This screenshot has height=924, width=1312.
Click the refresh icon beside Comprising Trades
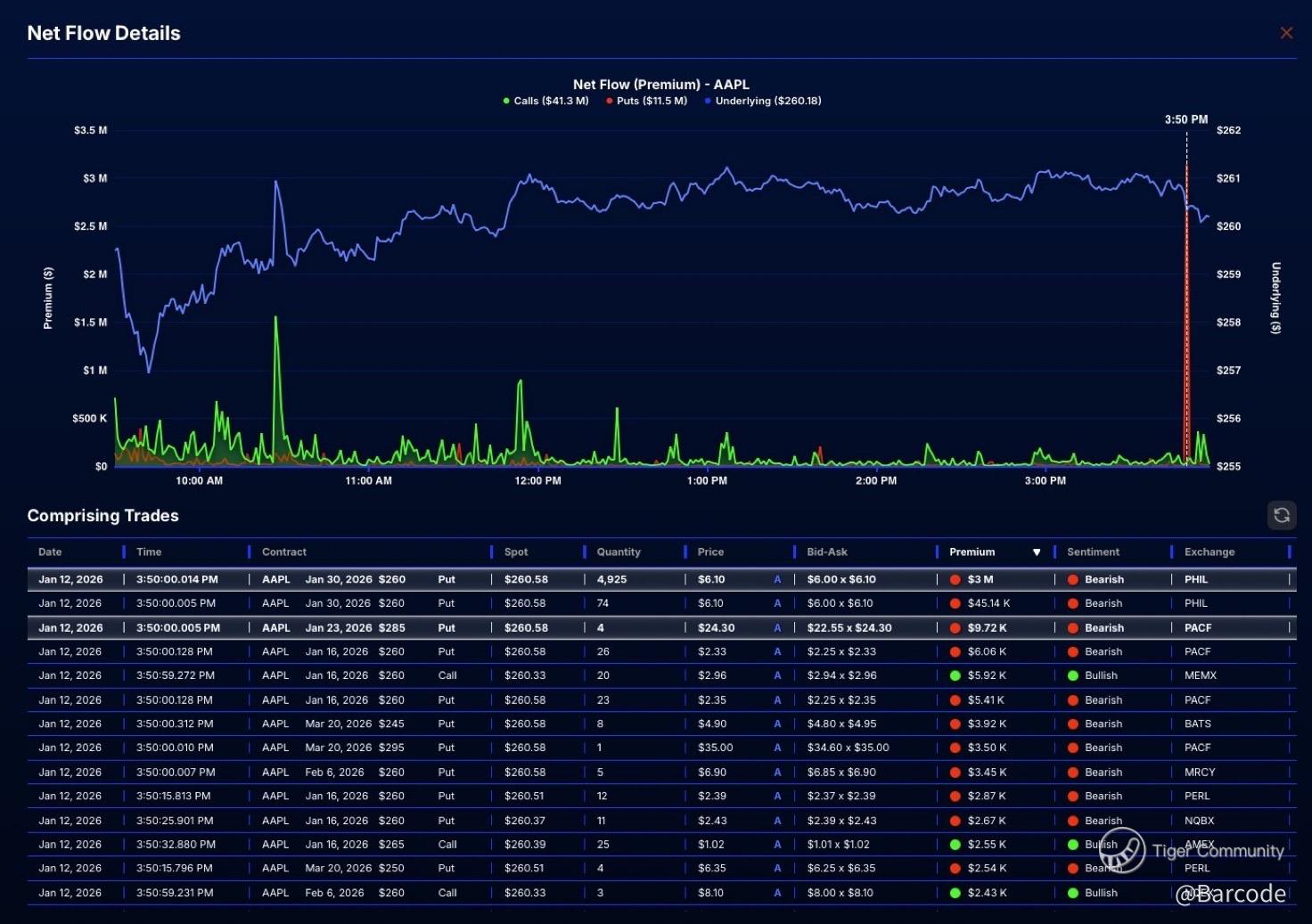[1282, 515]
